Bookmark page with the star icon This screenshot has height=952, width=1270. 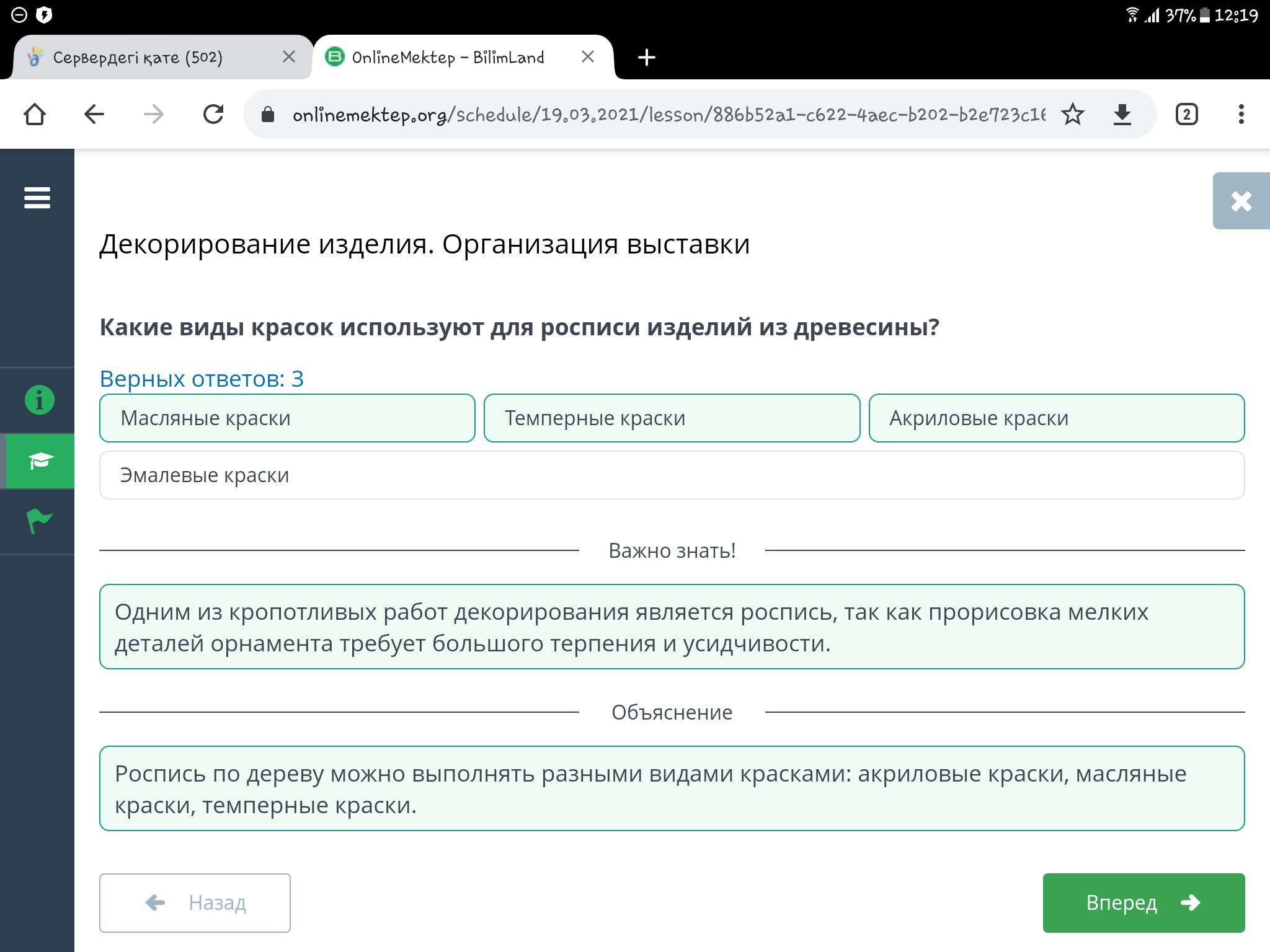(1072, 115)
